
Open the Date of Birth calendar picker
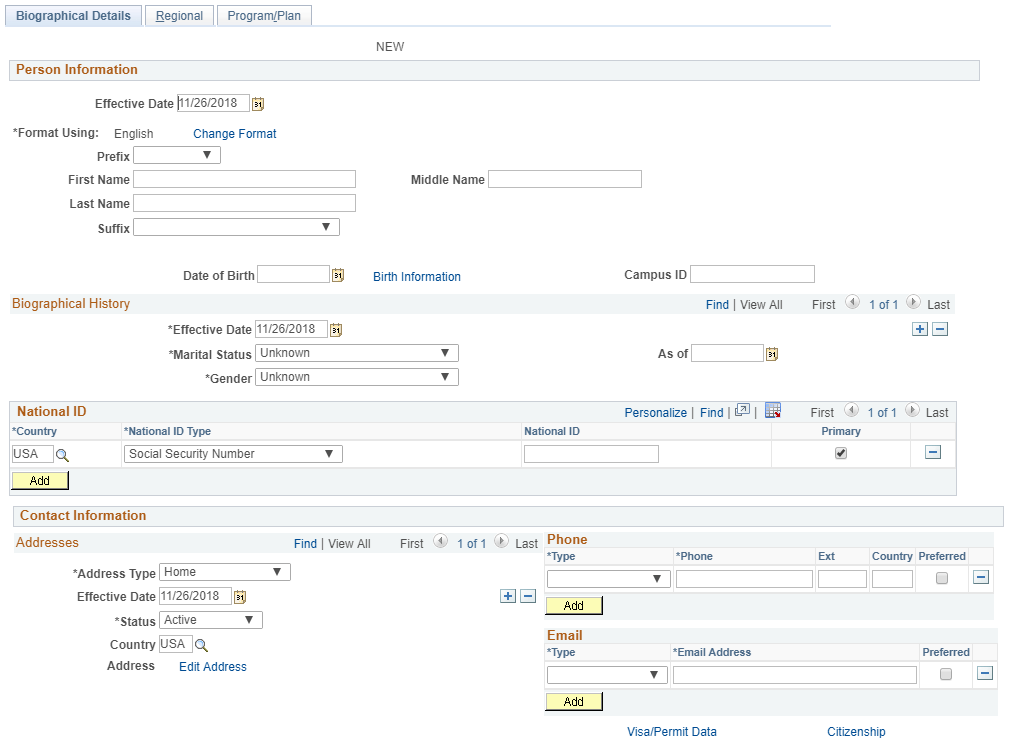338,275
